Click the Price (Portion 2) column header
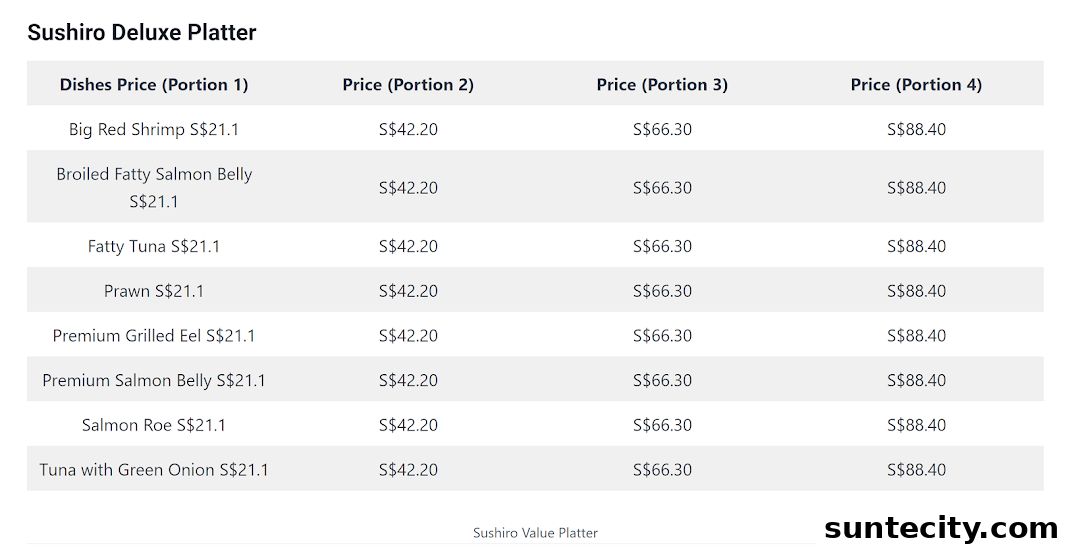 pos(408,85)
